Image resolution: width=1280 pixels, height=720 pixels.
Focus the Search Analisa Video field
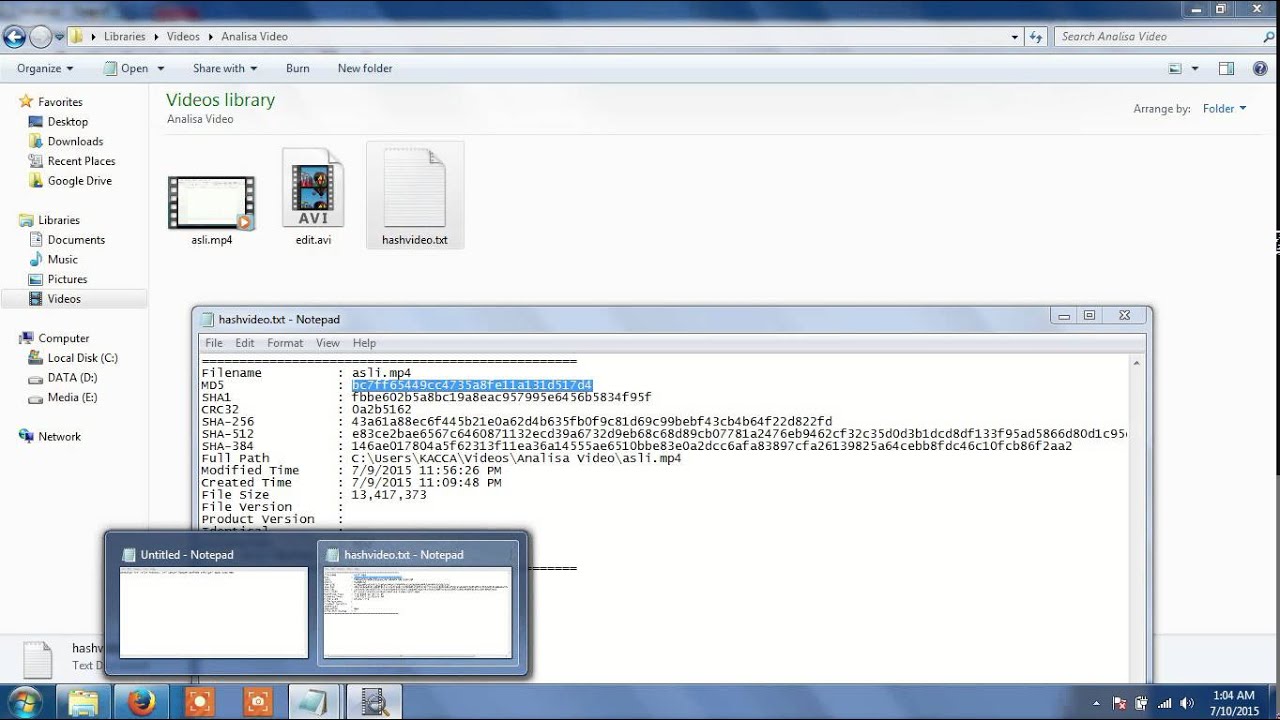[1157, 37]
